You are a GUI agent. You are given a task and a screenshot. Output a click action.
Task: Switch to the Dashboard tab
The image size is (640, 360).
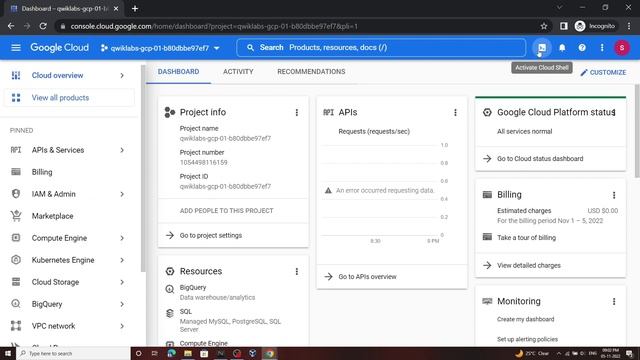178,72
